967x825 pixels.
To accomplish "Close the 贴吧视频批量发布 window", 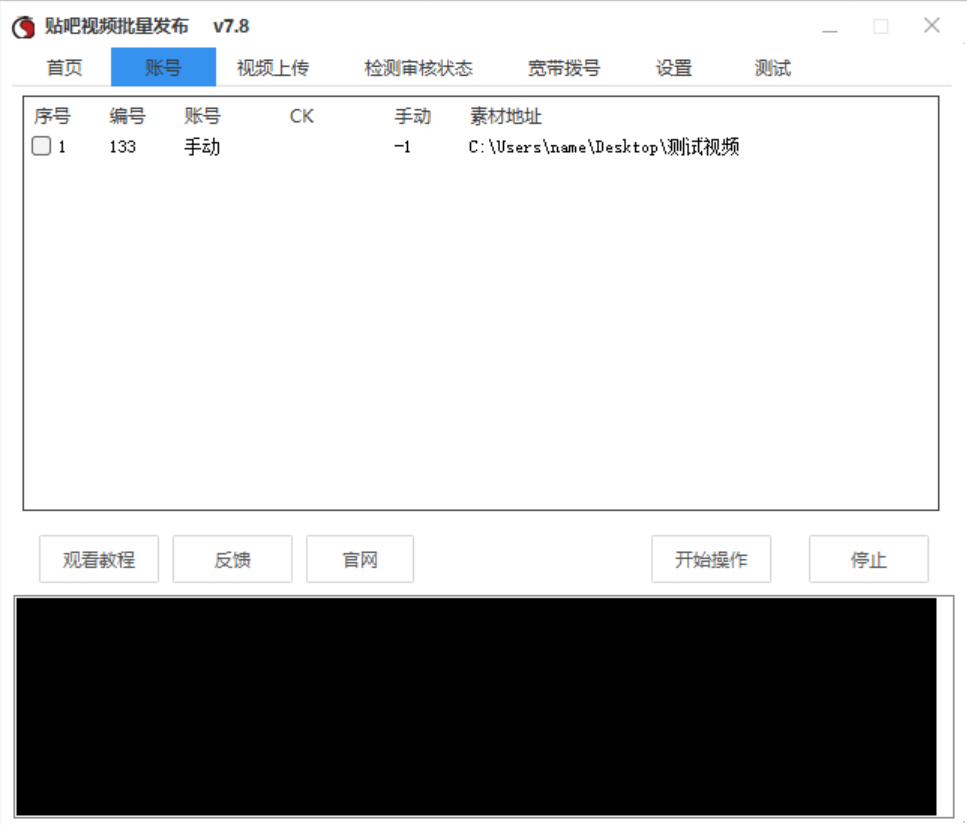I will 931,25.
